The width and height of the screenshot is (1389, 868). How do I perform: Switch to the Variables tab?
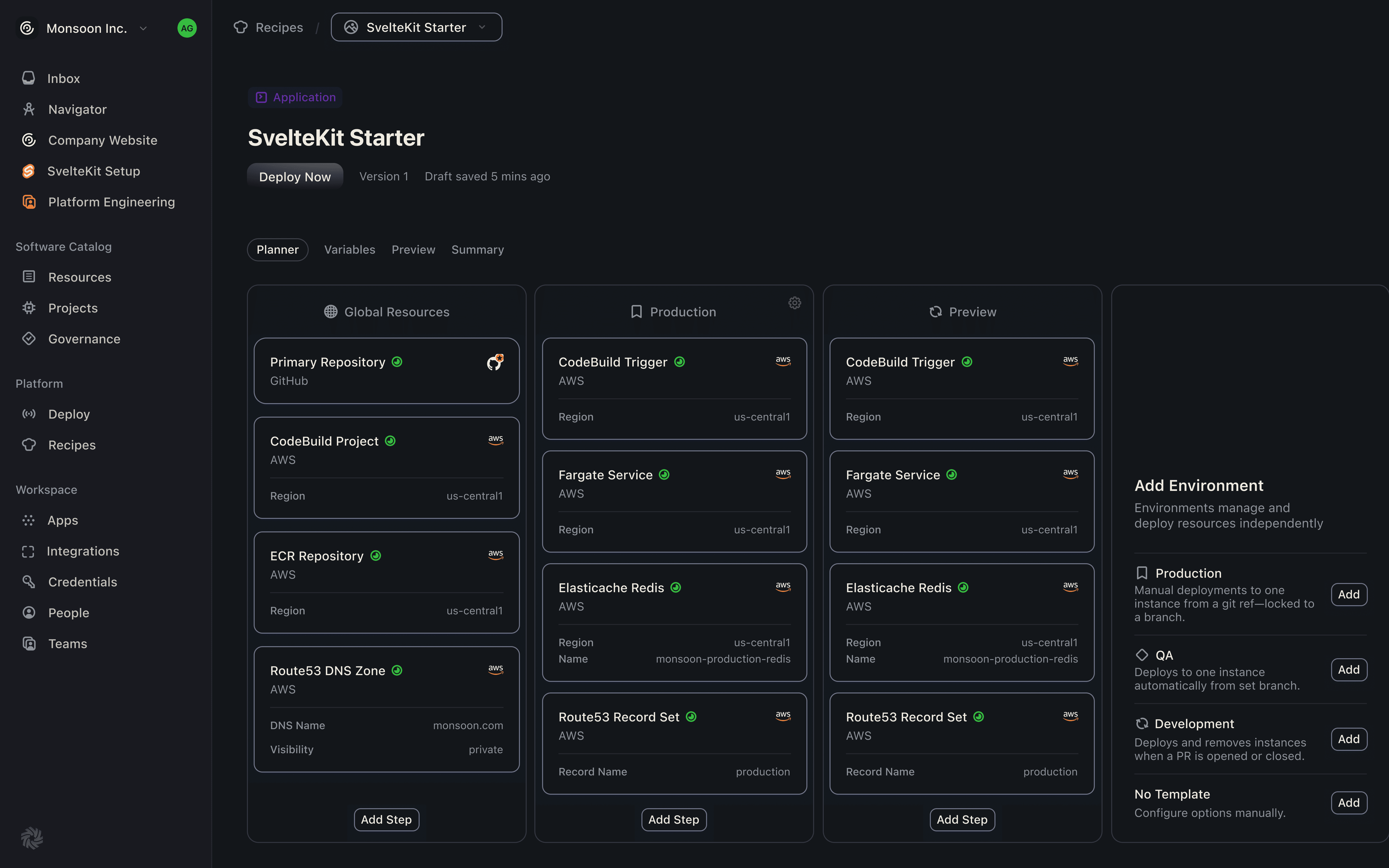[x=350, y=250]
